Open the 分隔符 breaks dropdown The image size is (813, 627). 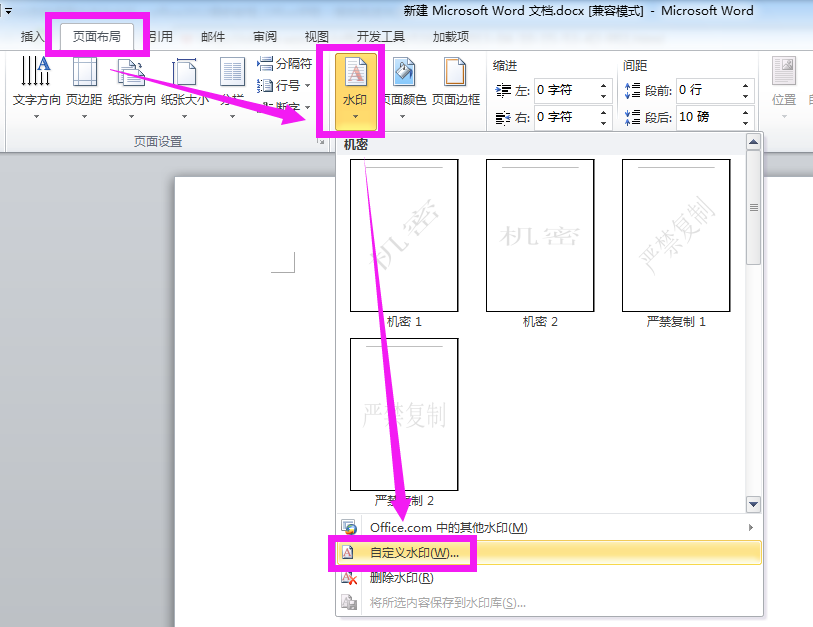click(x=285, y=63)
